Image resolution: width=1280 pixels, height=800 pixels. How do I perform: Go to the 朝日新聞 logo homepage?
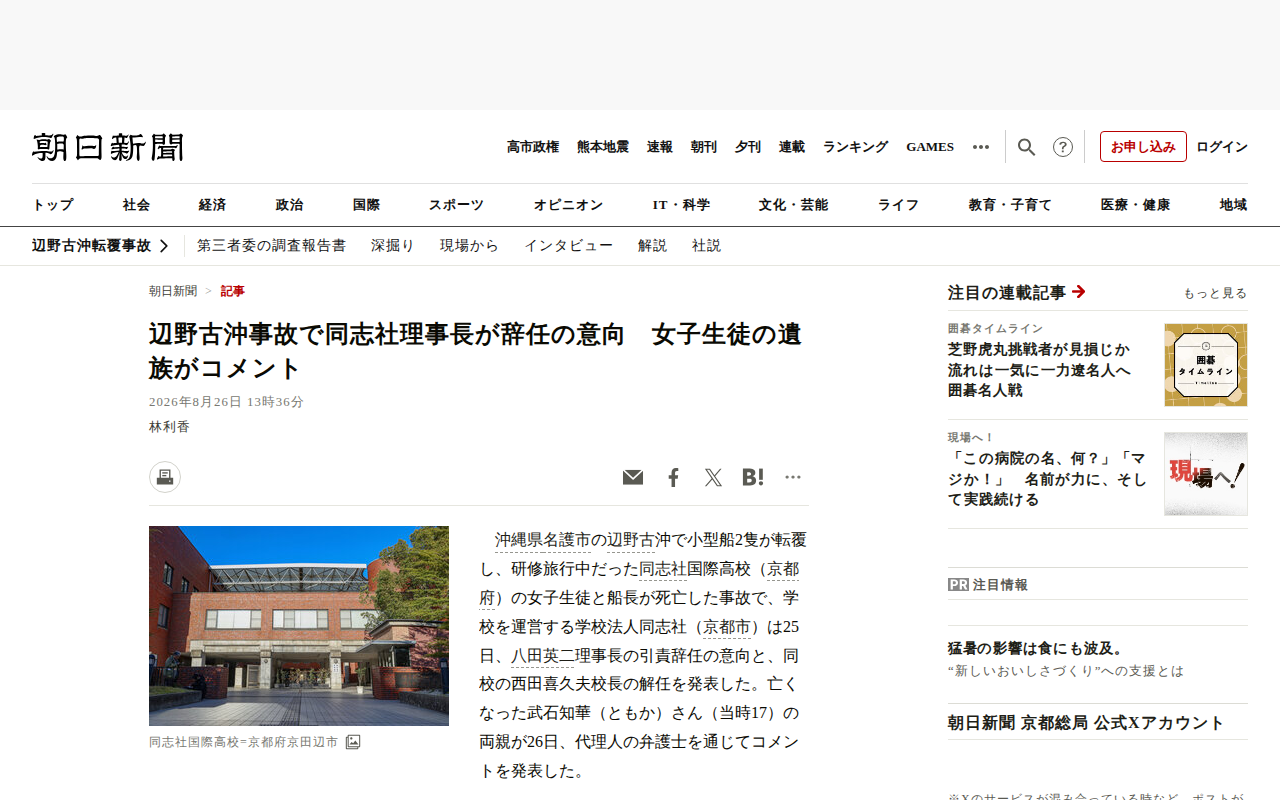coord(108,147)
